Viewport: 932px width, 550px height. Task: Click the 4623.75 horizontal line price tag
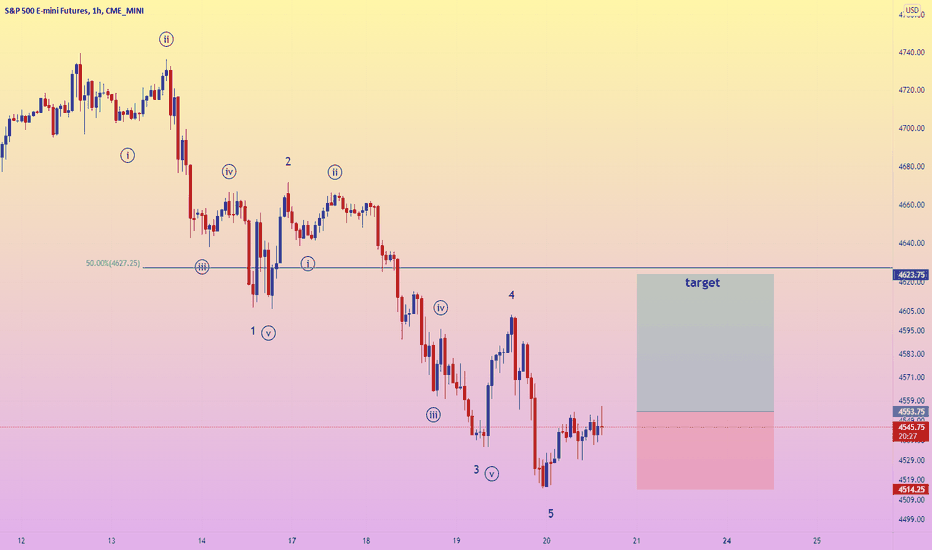910,275
